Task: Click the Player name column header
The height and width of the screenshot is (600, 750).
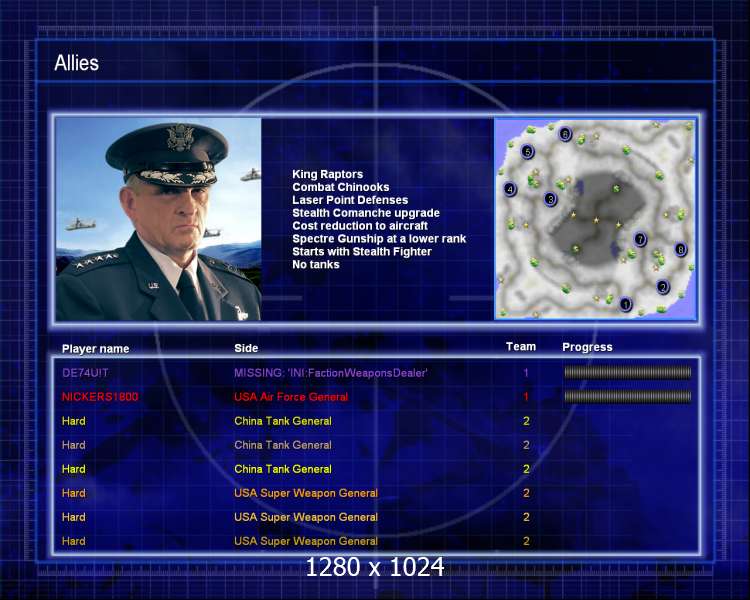Action: pyautogui.click(x=96, y=349)
